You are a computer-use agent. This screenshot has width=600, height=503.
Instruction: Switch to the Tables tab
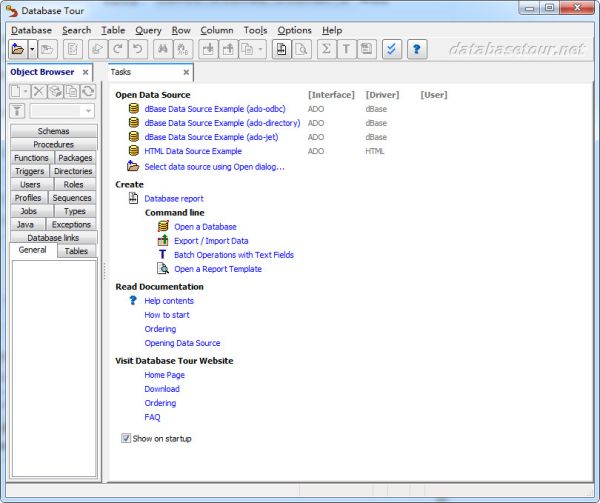(76, 251)
